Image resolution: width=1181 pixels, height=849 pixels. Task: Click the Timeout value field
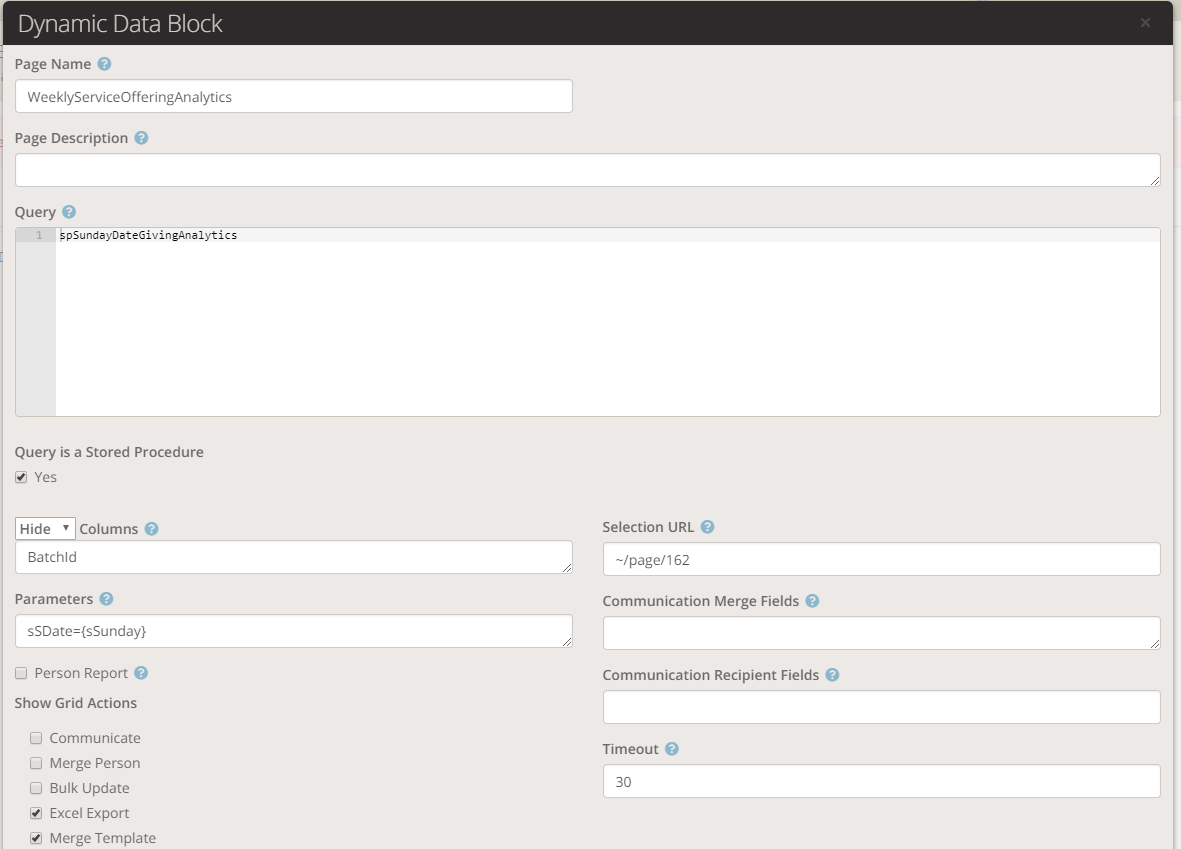coord(881,782)
